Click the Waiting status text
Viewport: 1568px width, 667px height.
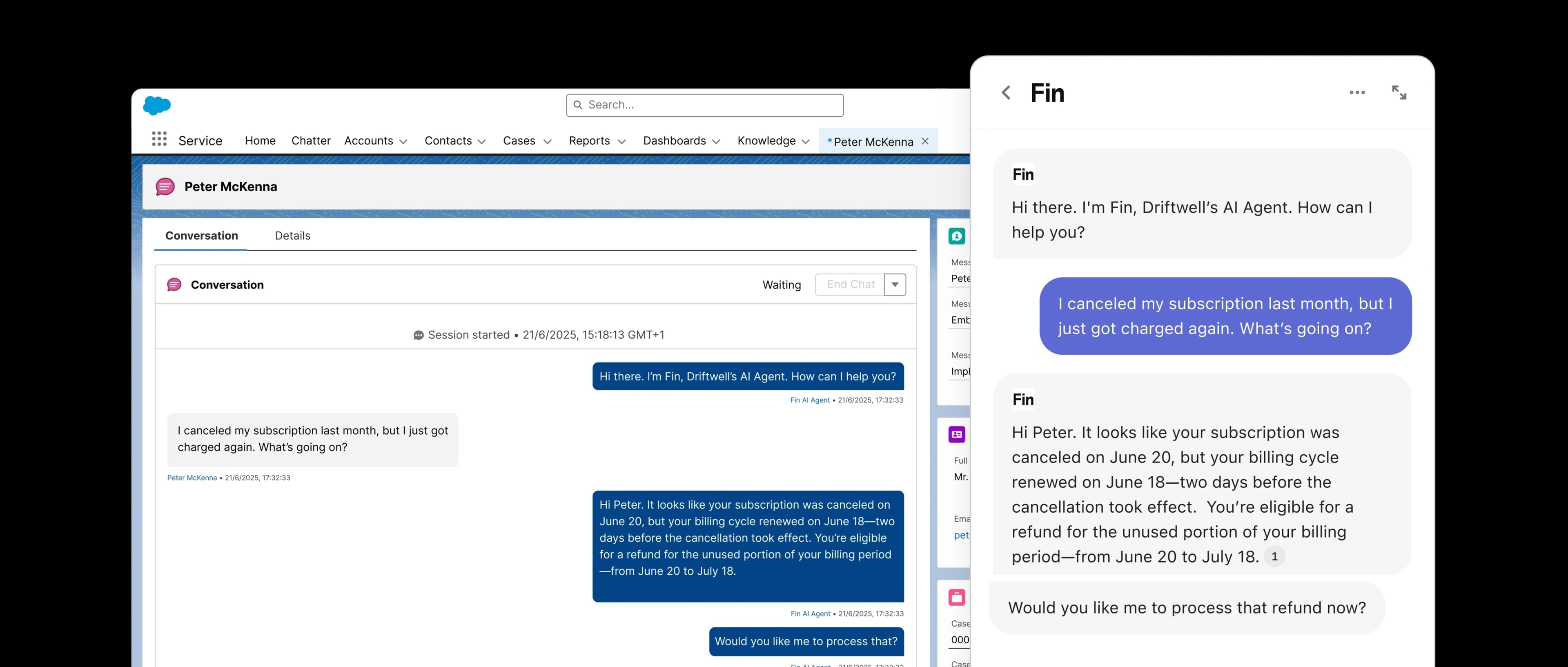click(x=782, y=285)
